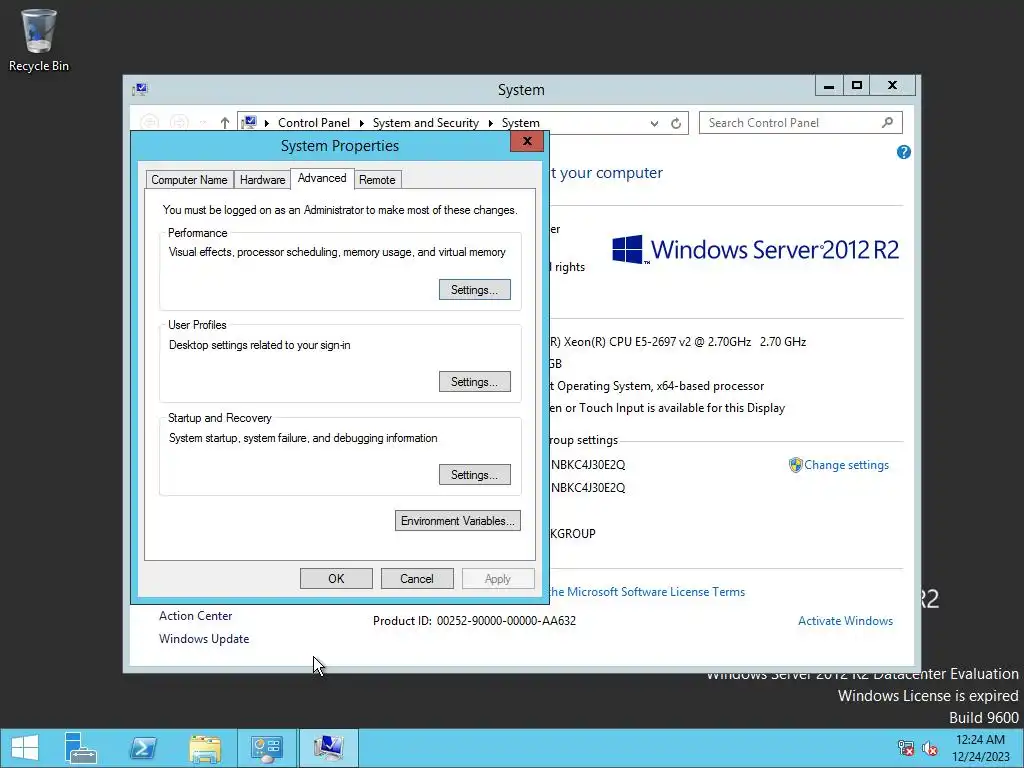This screenshot has width=1024, height=768.
Task: Click the Start button in the taskbar
Action: (25, 748)
